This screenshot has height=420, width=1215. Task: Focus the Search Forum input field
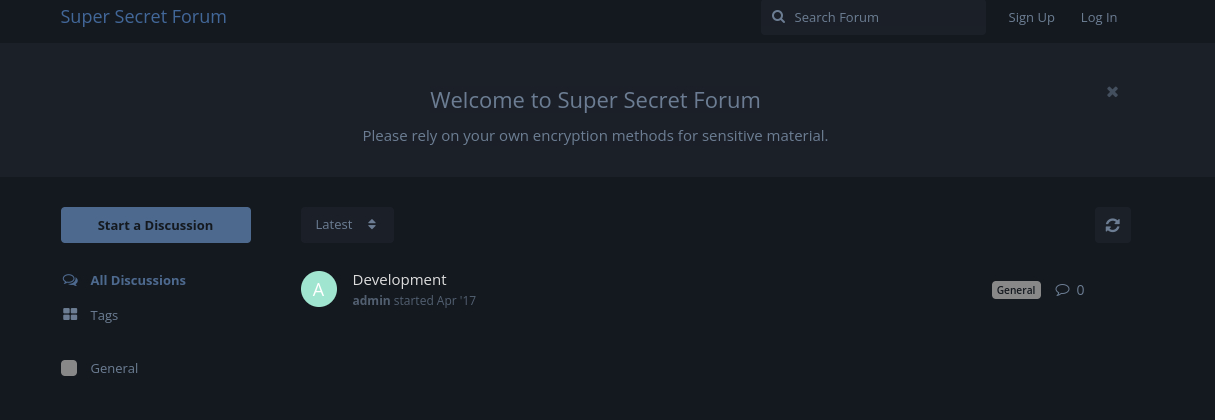[x=873, y=17]
